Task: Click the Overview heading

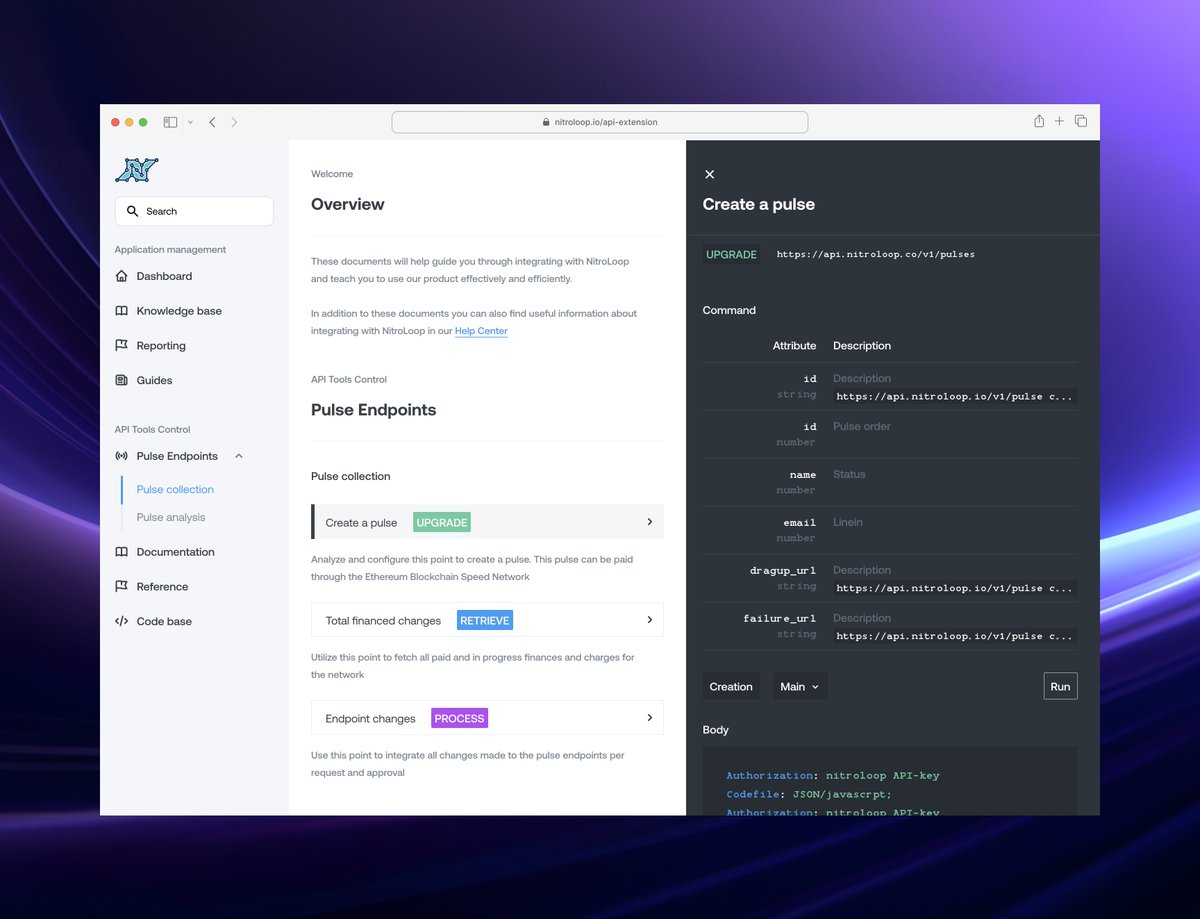Action: [x=348, y=204]
